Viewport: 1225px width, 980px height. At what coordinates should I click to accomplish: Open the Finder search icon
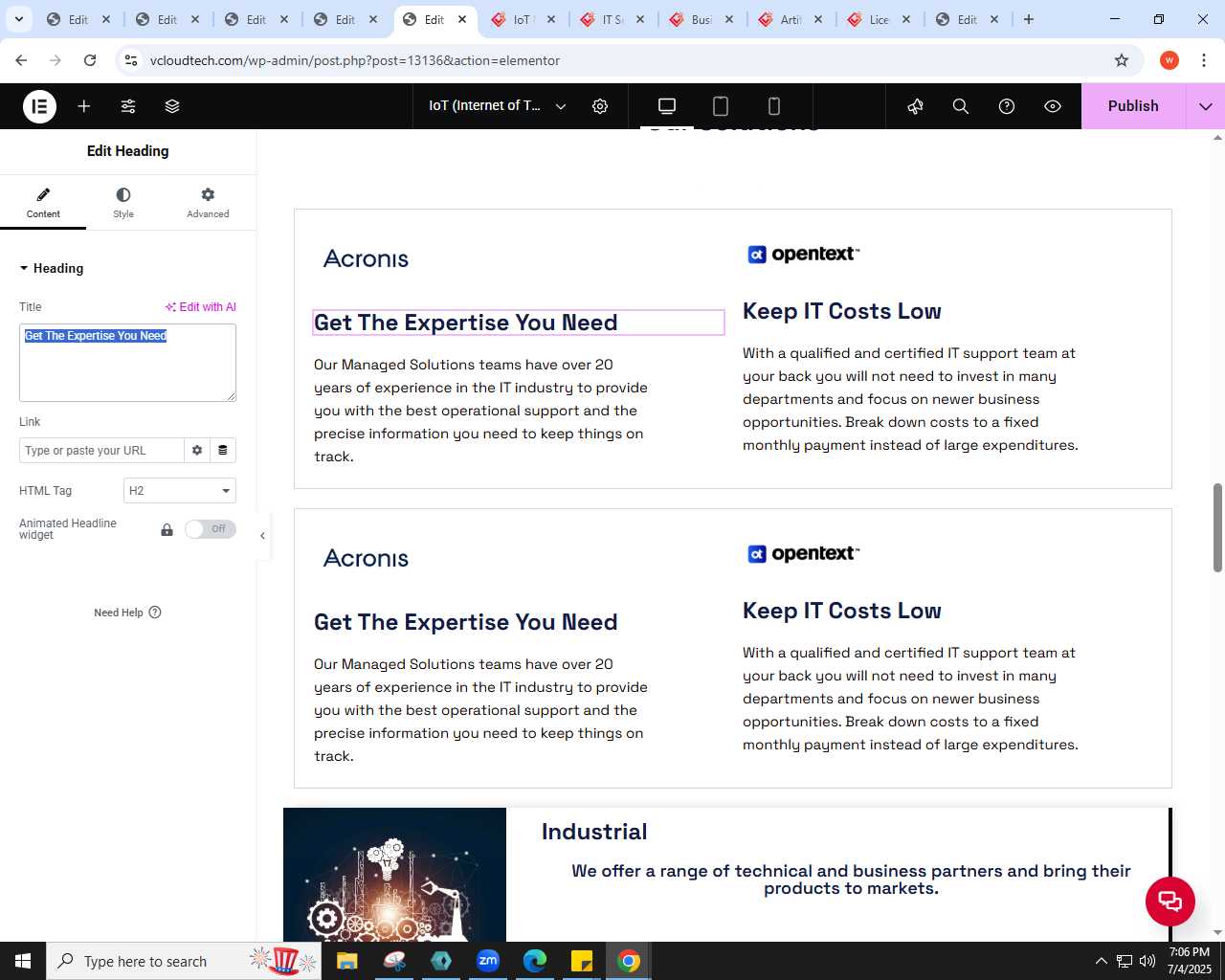[x=961, y=106]
